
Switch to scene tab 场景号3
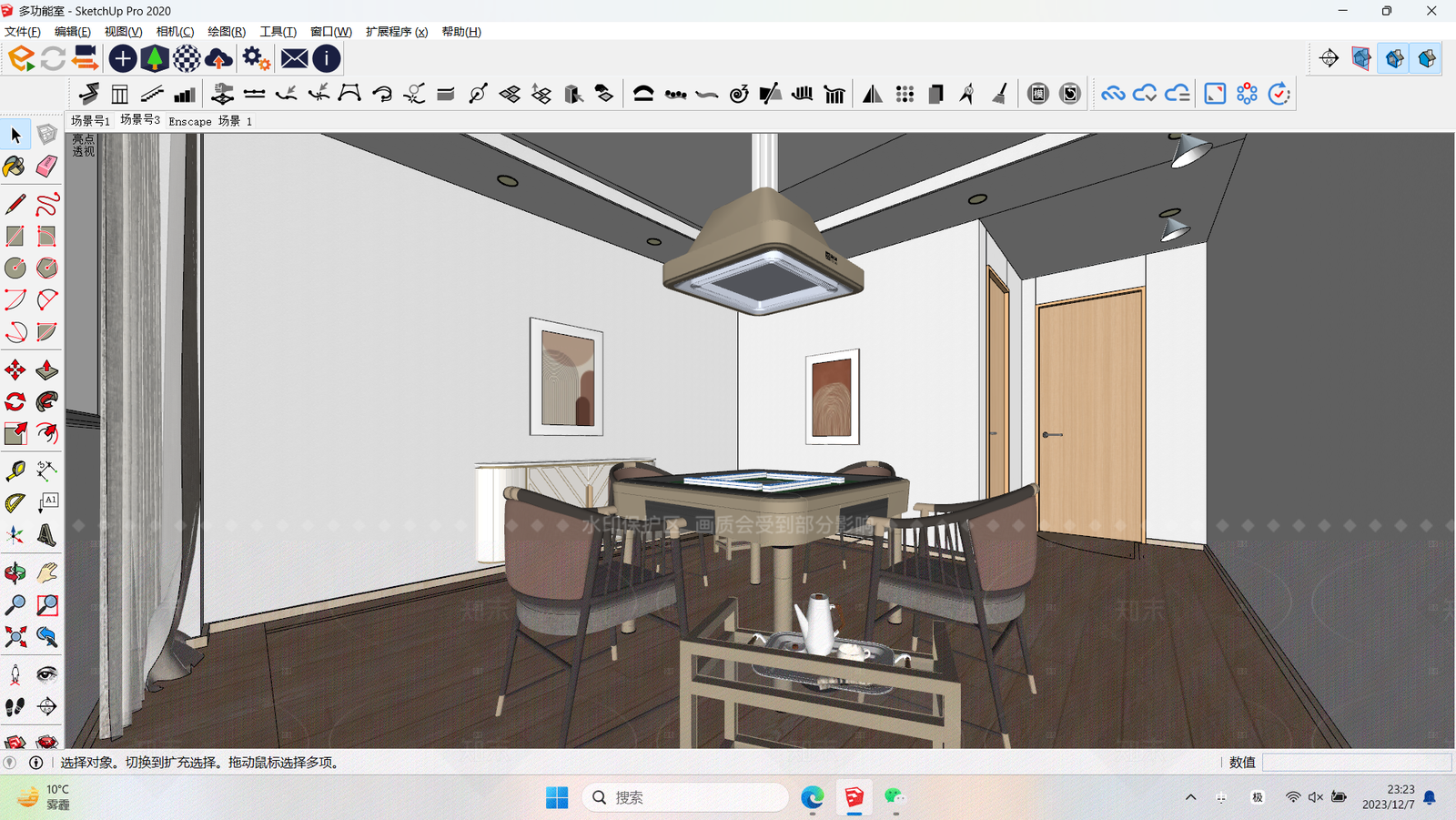pos(140,120)
